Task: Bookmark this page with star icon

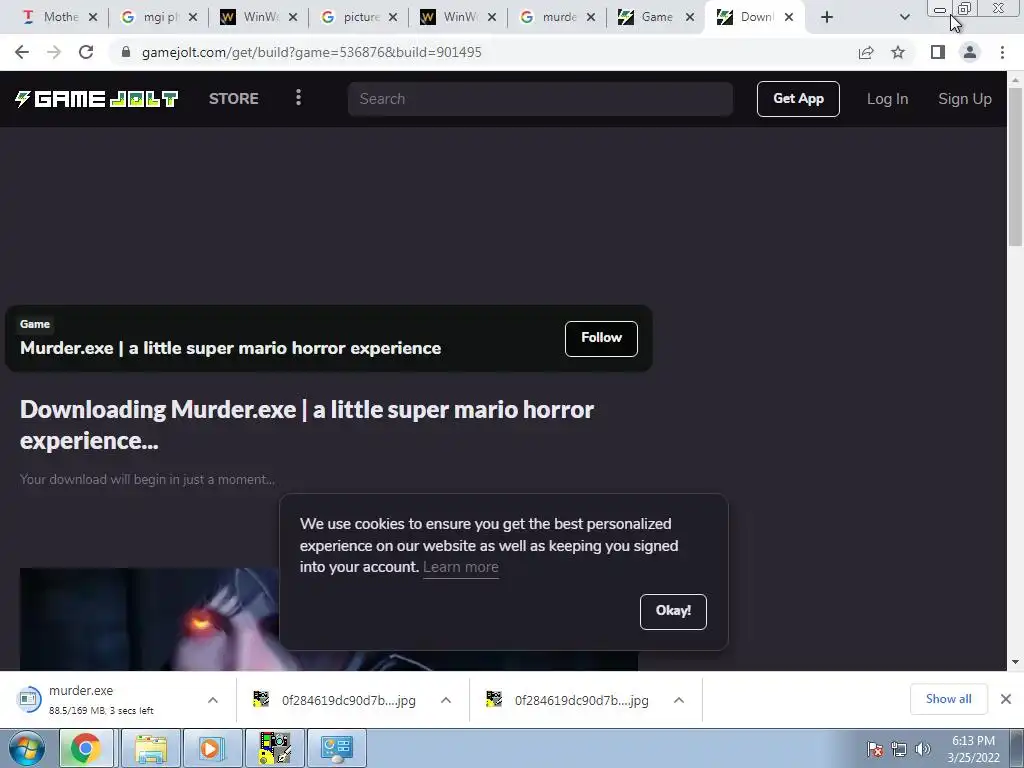Action: pos(898,52)
